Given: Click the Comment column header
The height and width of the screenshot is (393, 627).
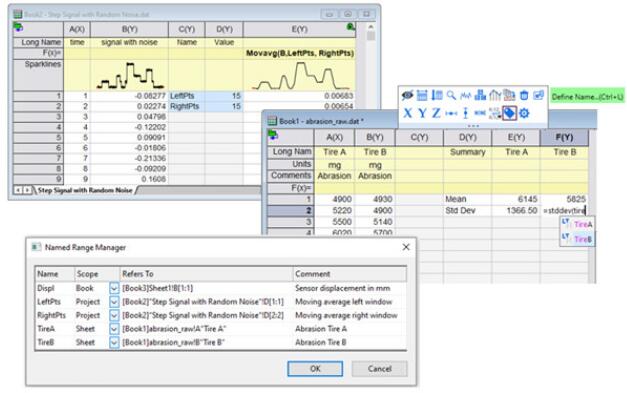Looking at the screenshot, I should [x=349, y=274].
